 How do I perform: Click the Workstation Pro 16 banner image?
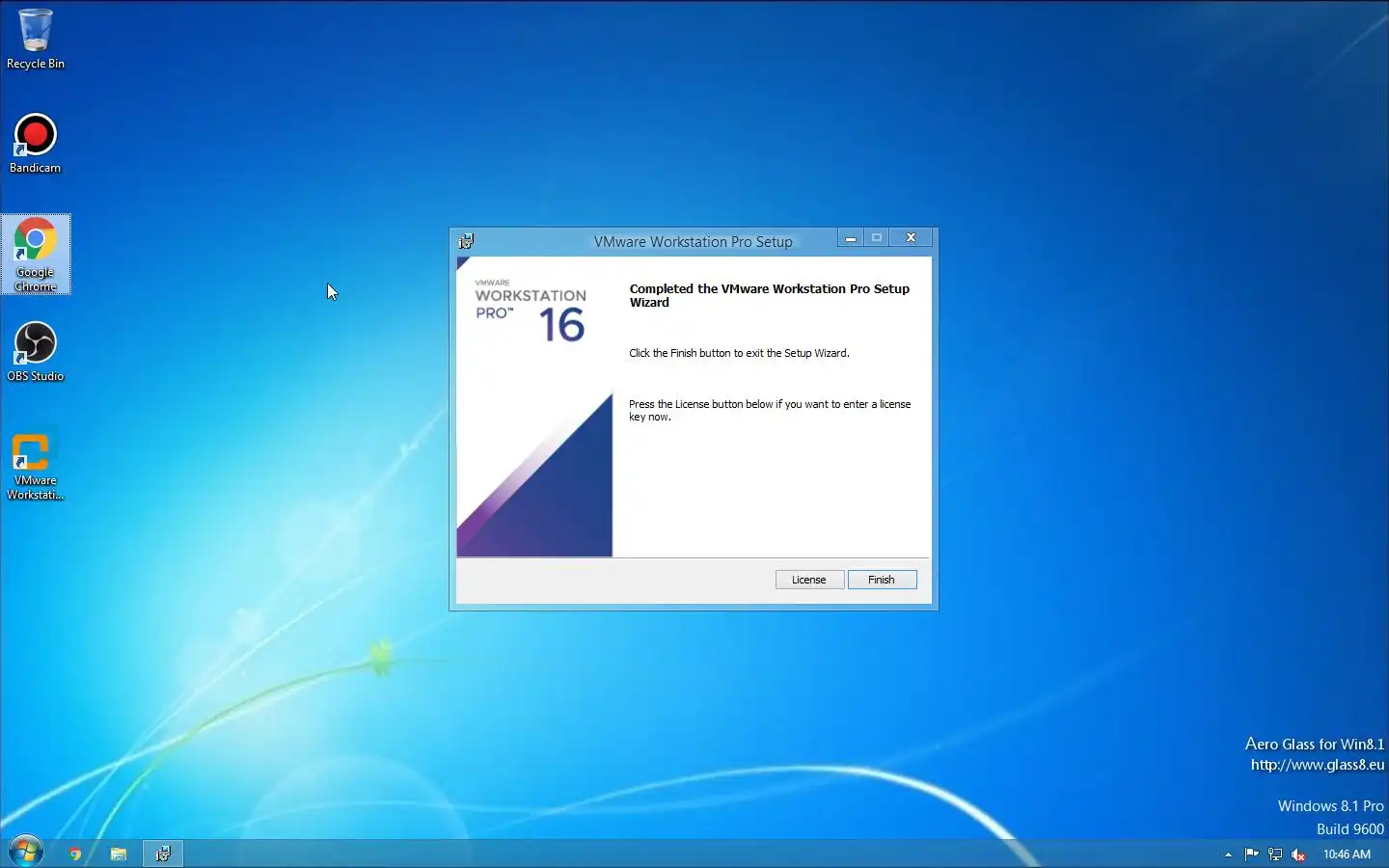(534, 407)
